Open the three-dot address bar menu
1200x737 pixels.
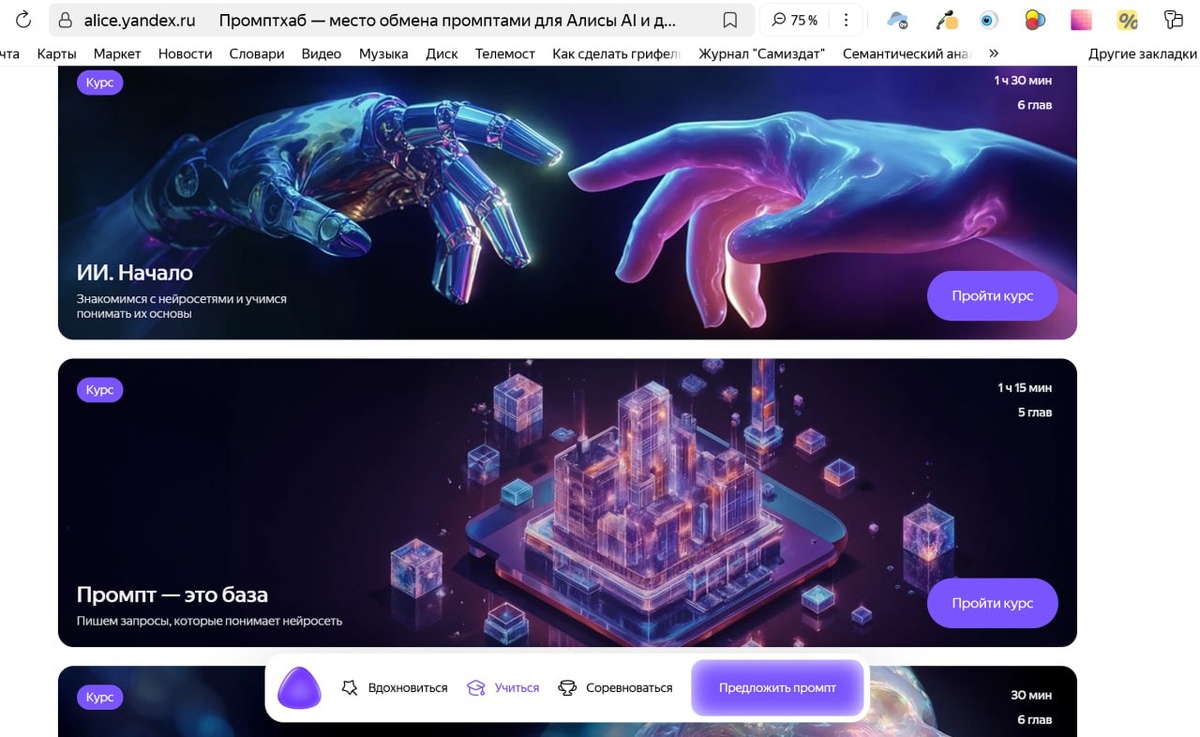[846, 20]
